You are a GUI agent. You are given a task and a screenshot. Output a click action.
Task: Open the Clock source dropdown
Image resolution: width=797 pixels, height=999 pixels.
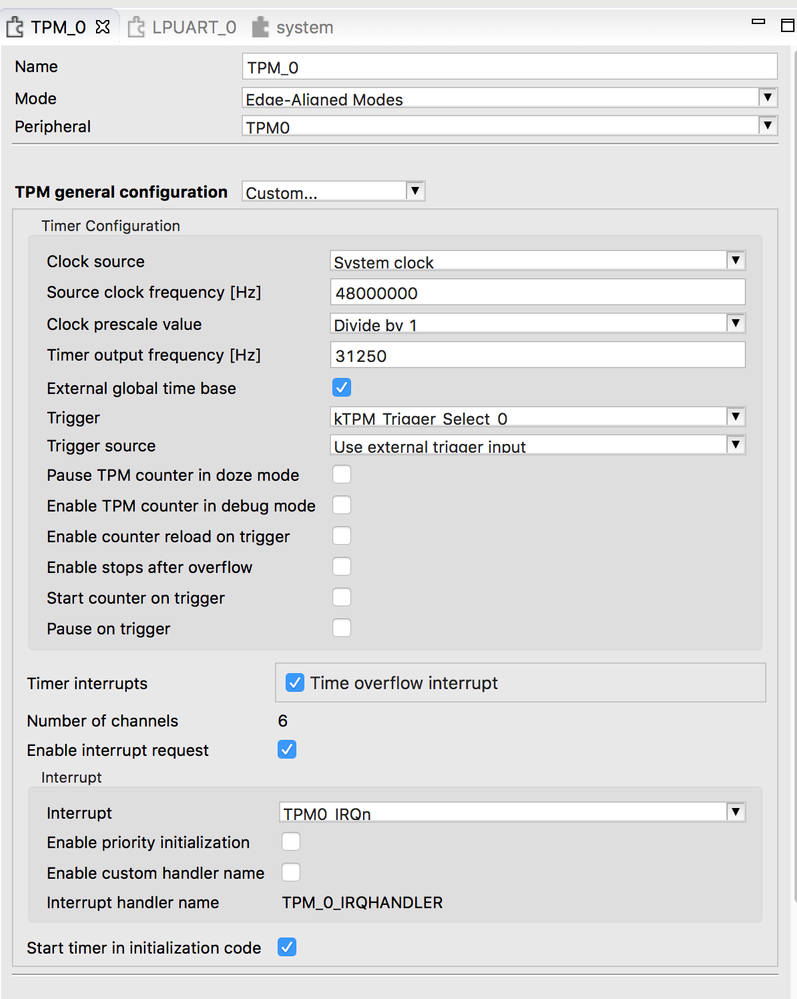pos(735,261)
